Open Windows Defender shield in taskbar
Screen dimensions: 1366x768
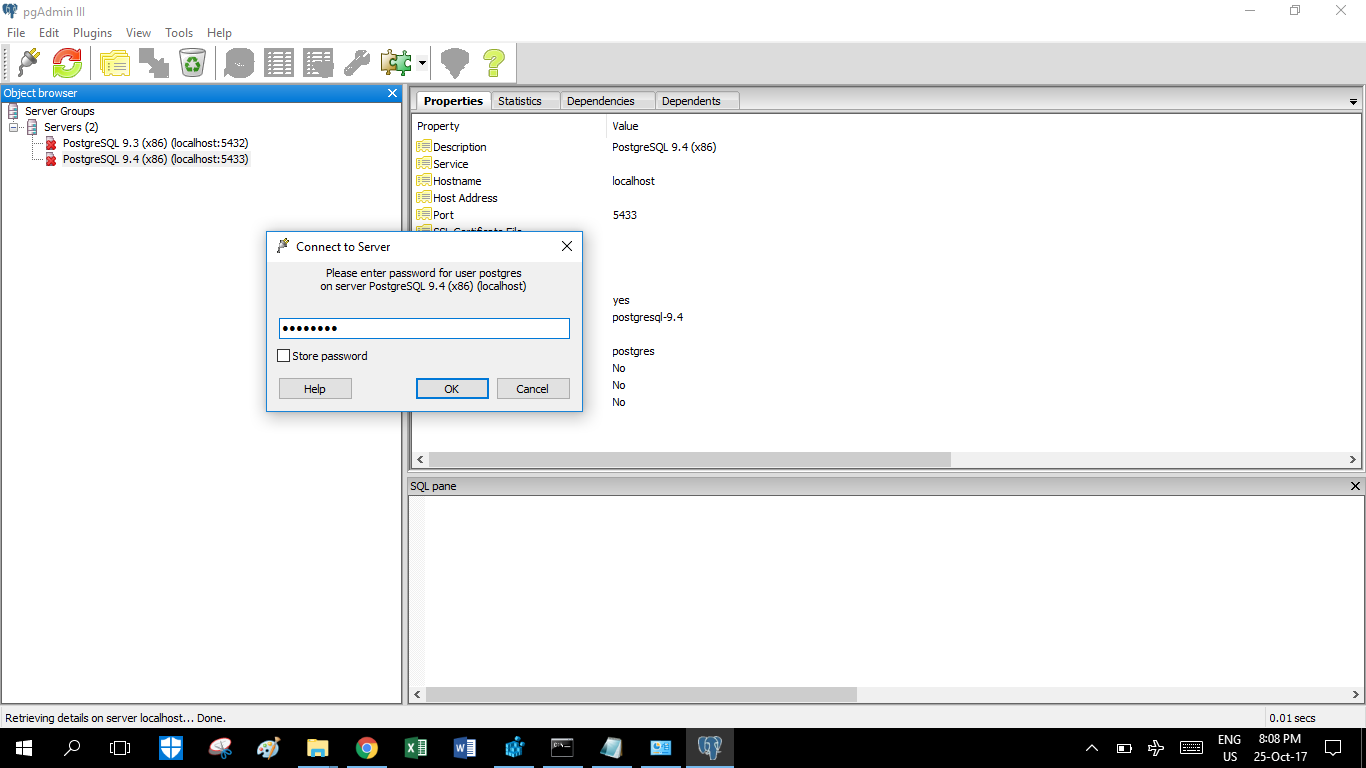171,747
